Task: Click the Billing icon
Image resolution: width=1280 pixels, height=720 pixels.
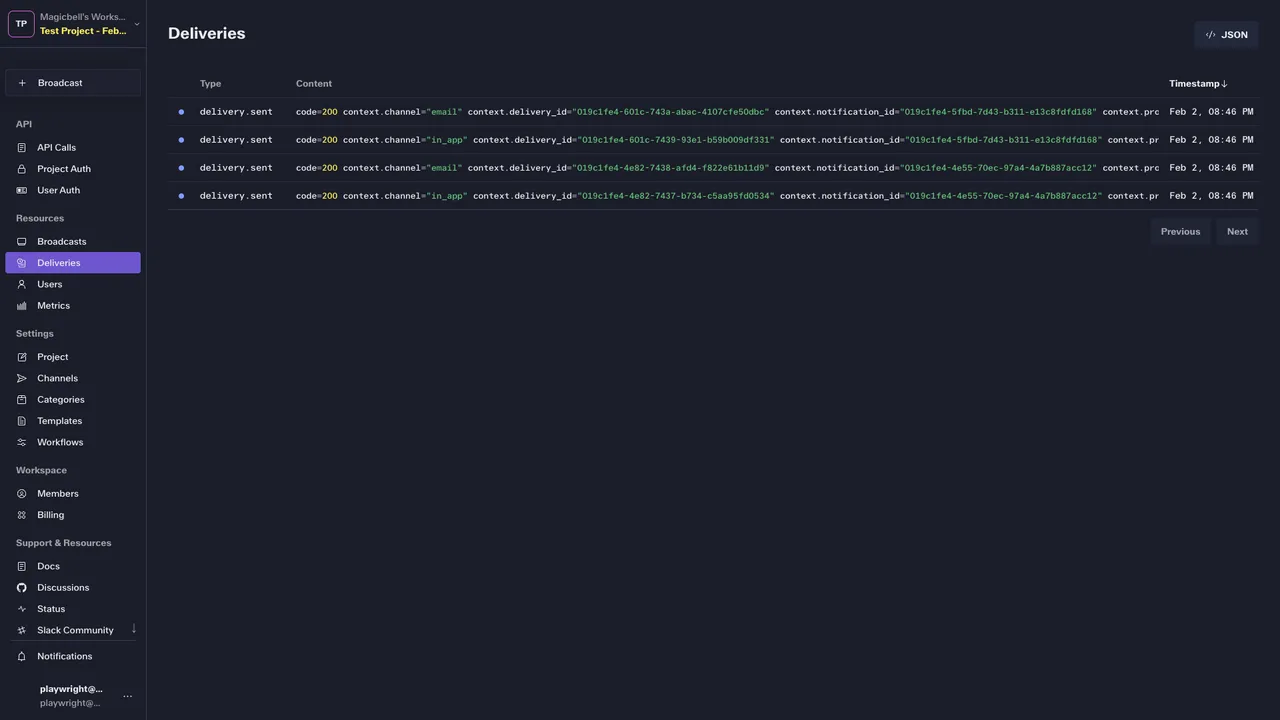Action: click(x=22, y=515)
